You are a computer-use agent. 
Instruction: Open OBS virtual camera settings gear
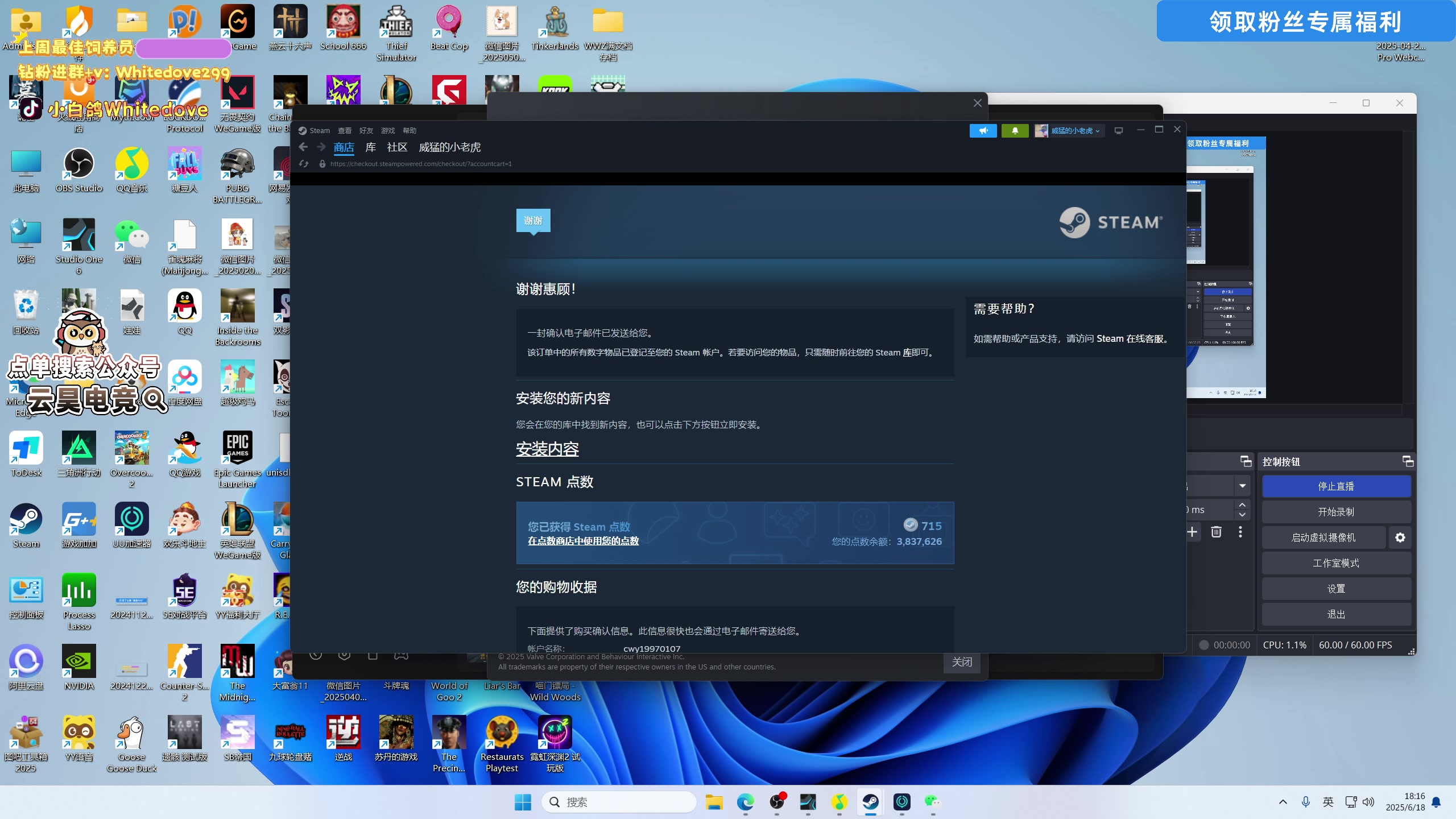click(x=1400, y=538)
